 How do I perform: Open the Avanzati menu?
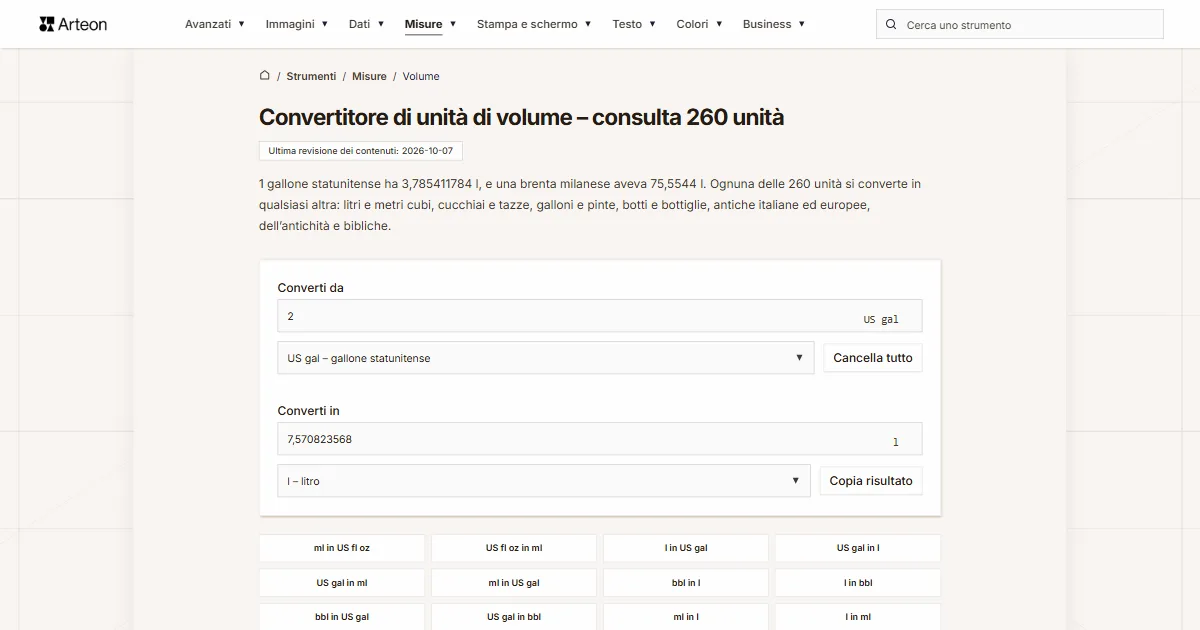pyautogui.click(x=215, y=24)
